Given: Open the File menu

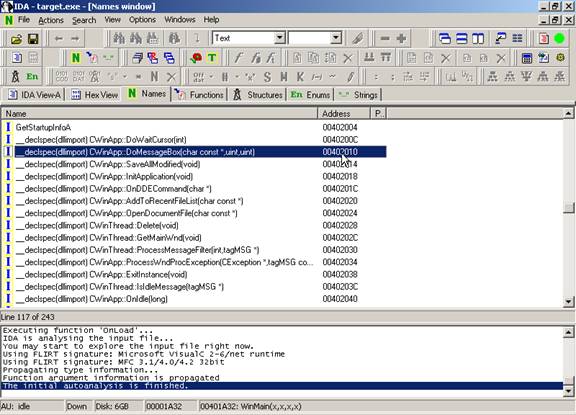Looking at the screenshot, I should [24, 20].
